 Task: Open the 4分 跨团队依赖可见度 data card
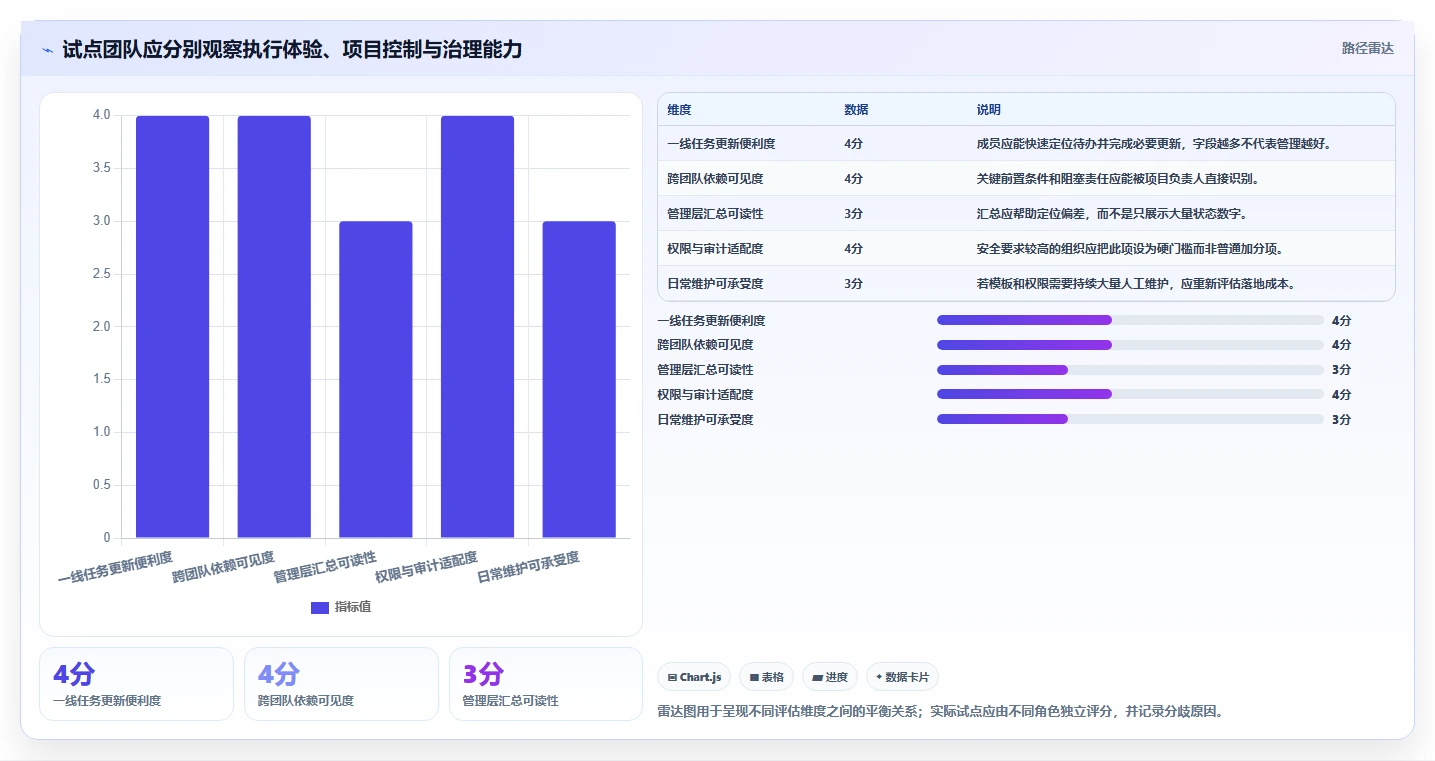click(341, 684)
